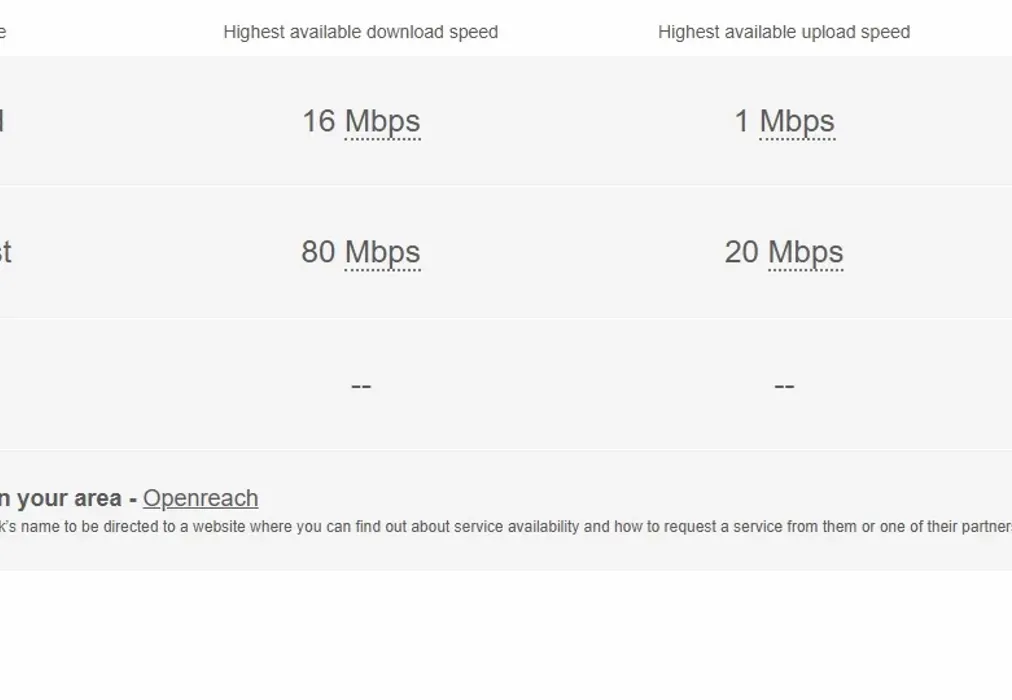Click the 'Highest available download speed' header
Screen dimensions: 1012x700
click(360, 32)
